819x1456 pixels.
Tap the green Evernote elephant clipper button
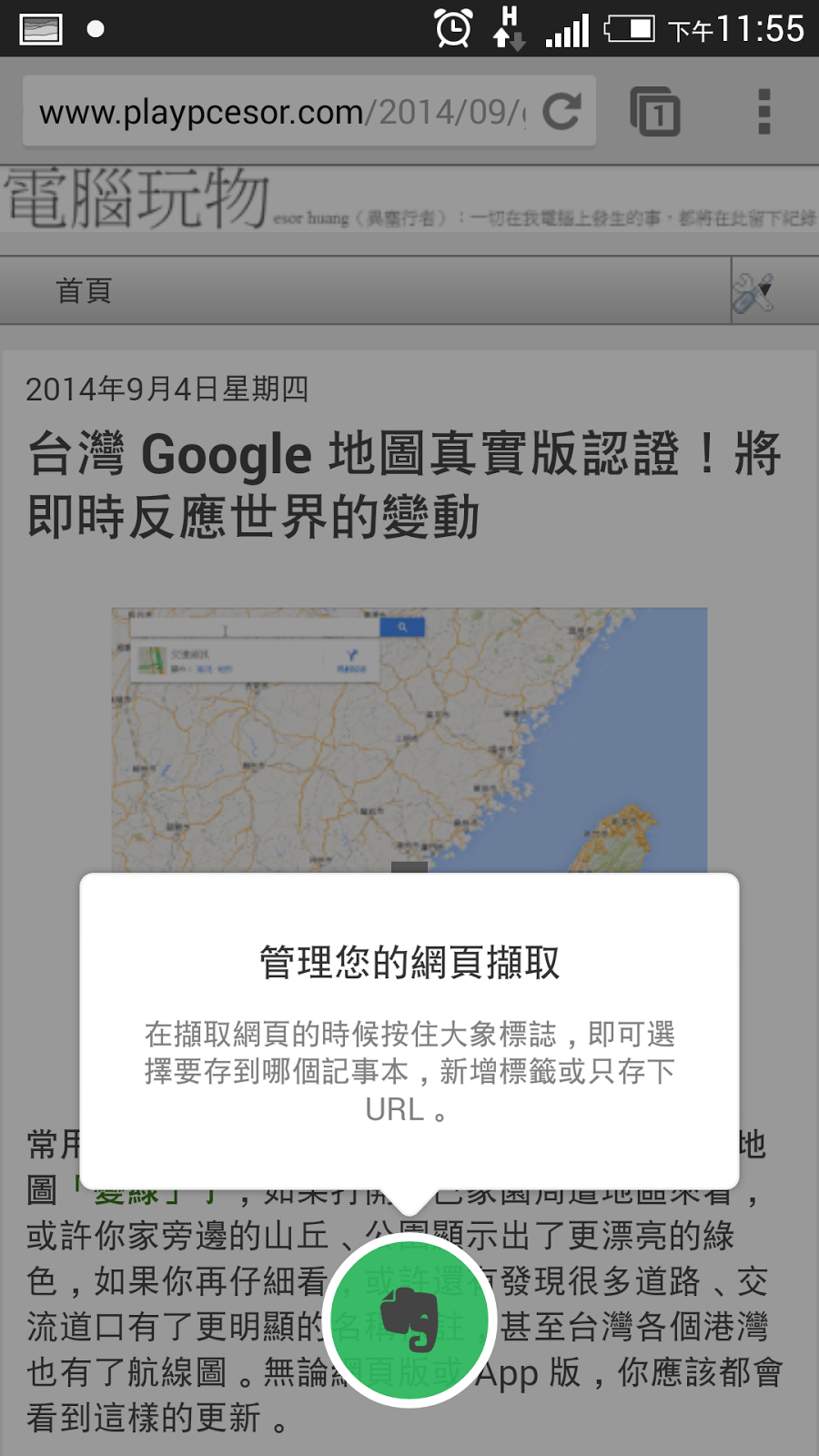[x=409, y=1320]
